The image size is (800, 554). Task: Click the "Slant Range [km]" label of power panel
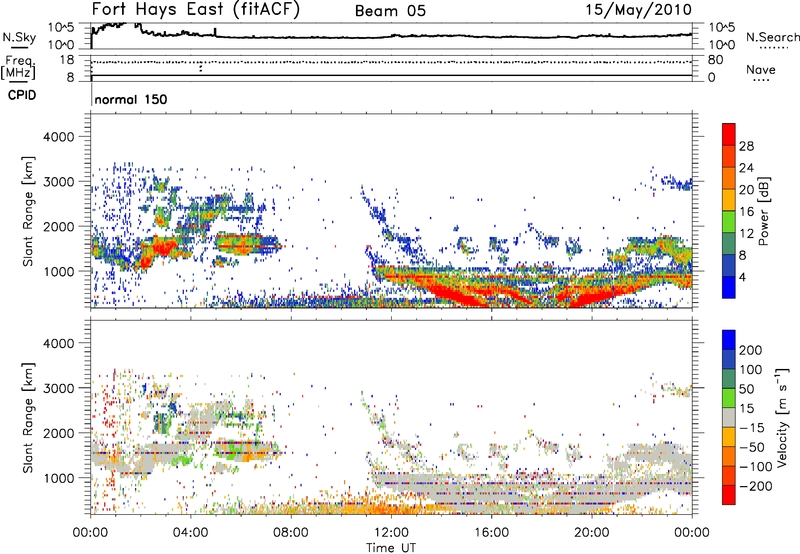coord(28,211)
